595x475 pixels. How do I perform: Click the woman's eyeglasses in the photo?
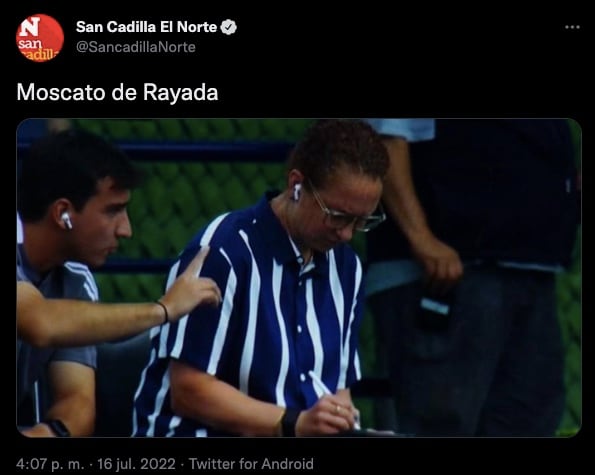coord(347,212)
